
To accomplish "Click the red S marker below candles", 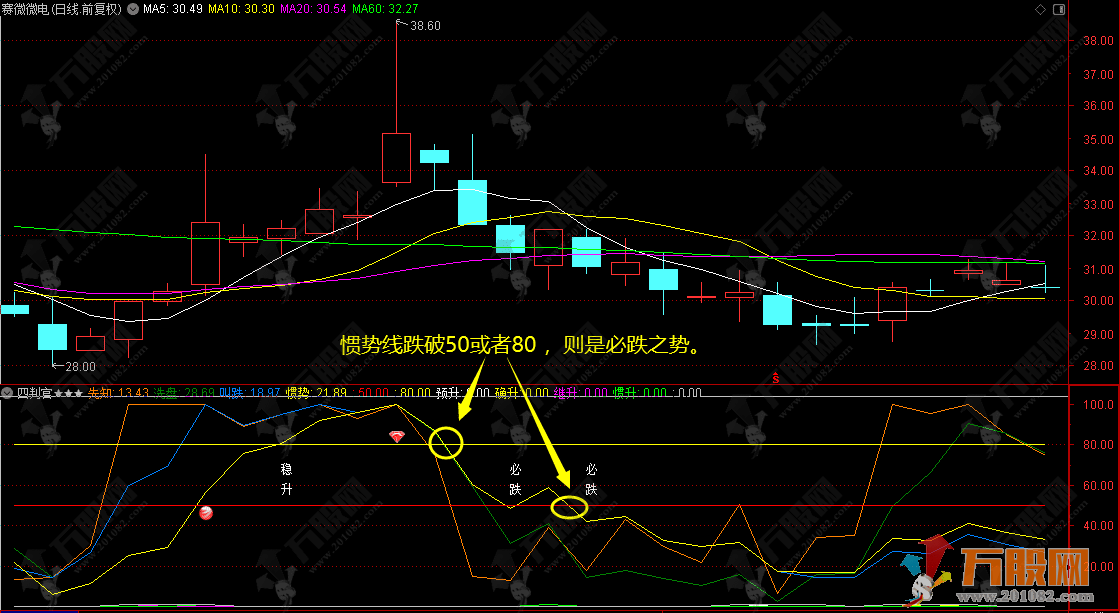I will pyautogui.click(x=776, y=378).
